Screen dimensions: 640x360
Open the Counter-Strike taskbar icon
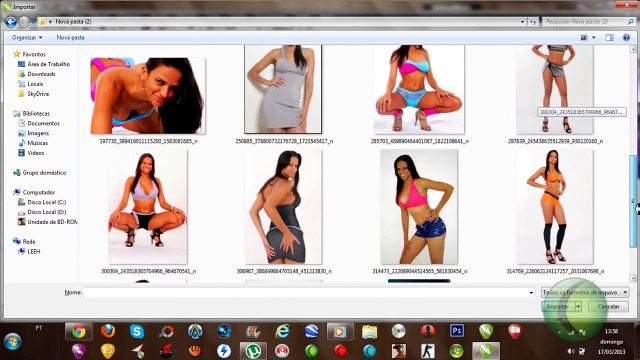(x=427, y=351)
